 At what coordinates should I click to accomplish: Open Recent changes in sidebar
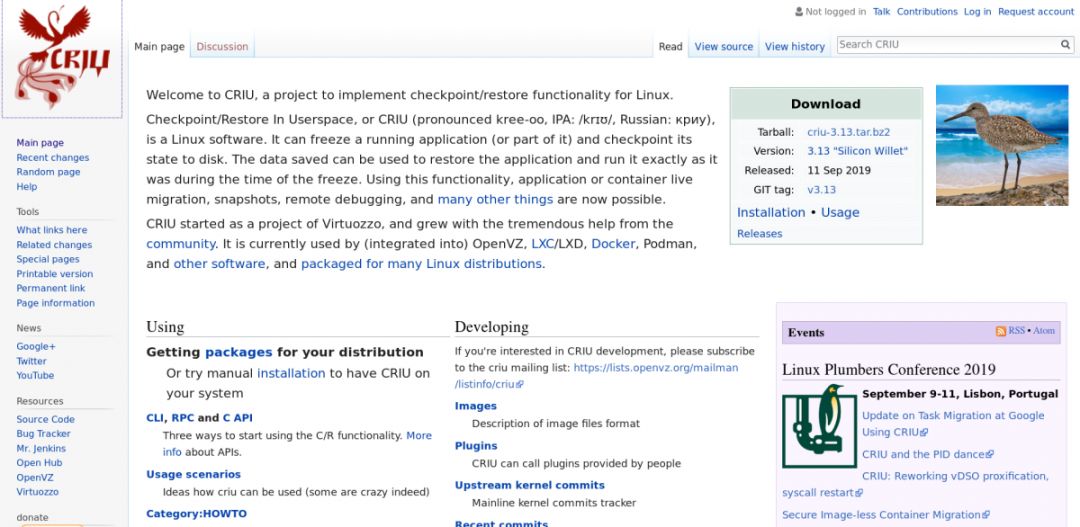click(x=52, y=158)
